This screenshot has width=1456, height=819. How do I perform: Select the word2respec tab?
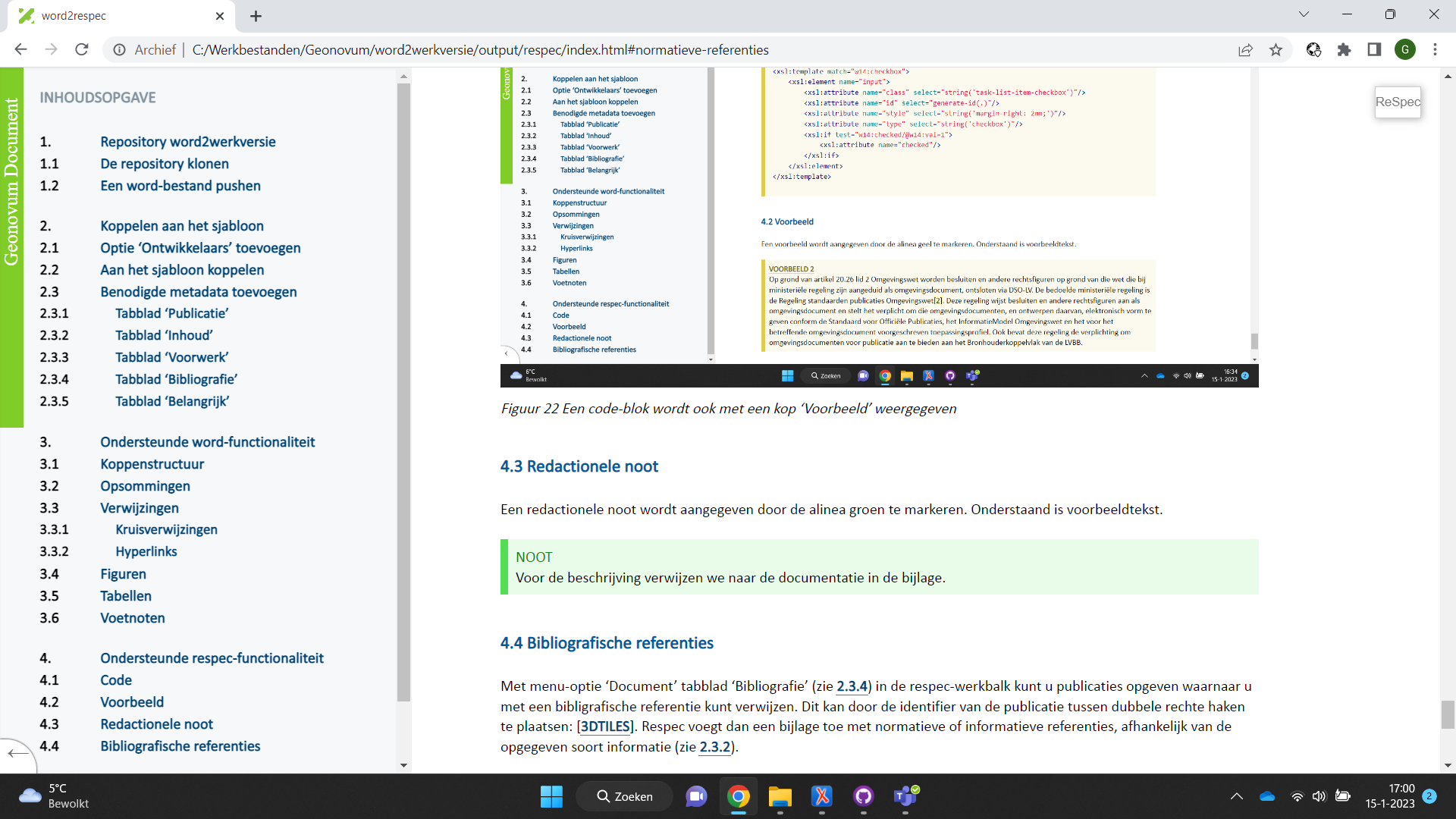(x=121, y=16)
